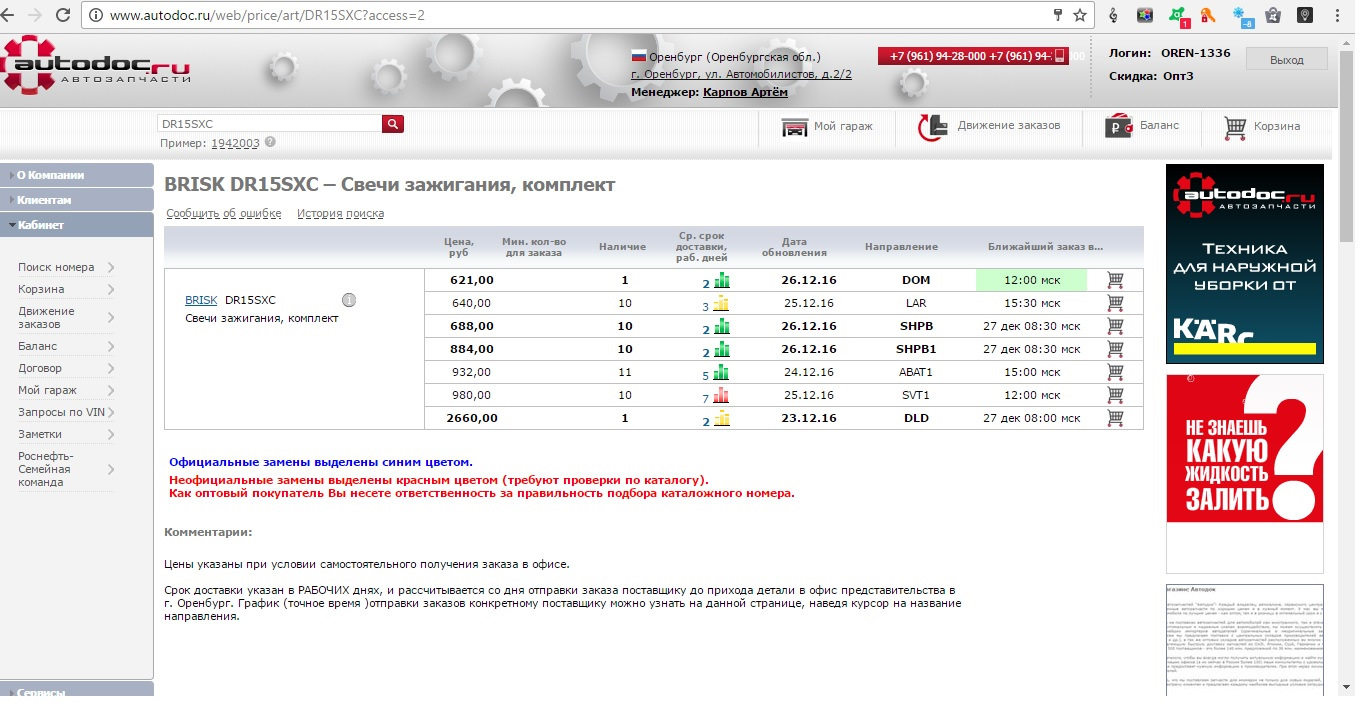This screenshot has width=1366, height=728.
Task: Click the saved-password key icon in address bar
Action: [x=1058, y=15]
